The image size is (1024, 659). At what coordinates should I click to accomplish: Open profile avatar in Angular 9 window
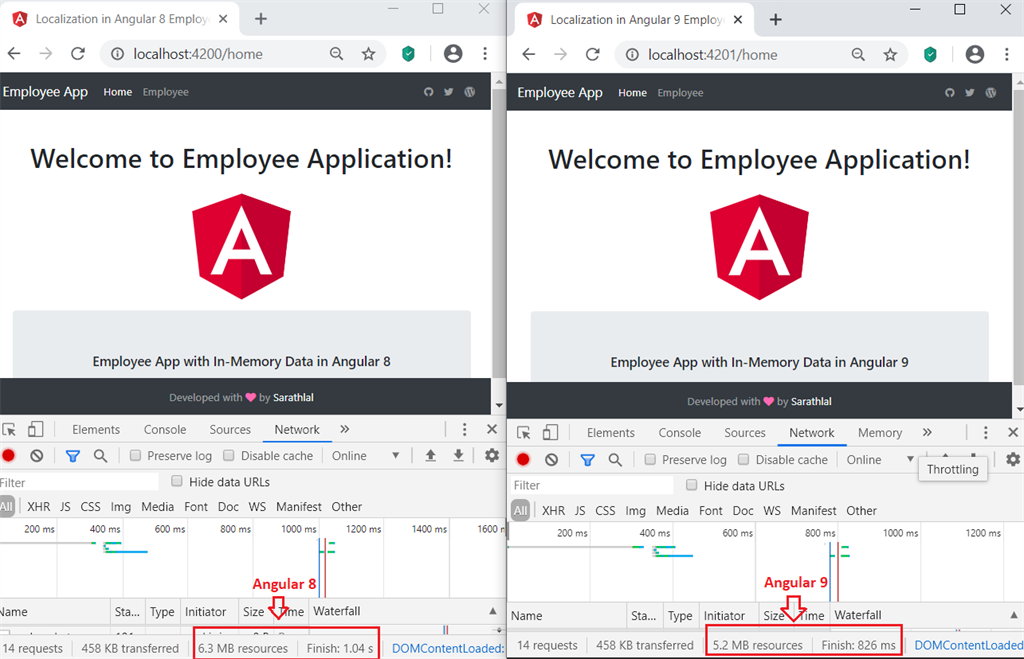point(974,55)
